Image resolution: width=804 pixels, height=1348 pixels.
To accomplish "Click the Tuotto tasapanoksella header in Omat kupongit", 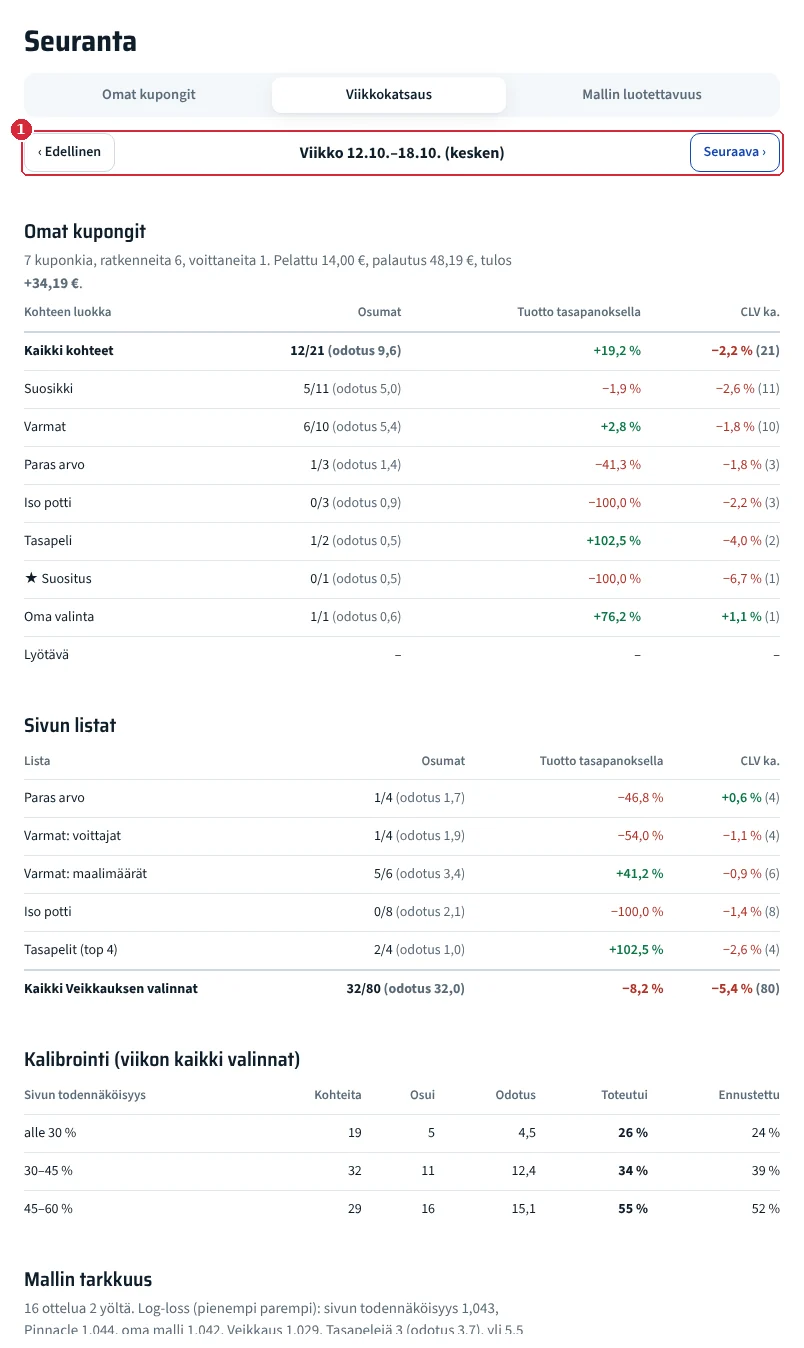I will [x=579, y=312].
